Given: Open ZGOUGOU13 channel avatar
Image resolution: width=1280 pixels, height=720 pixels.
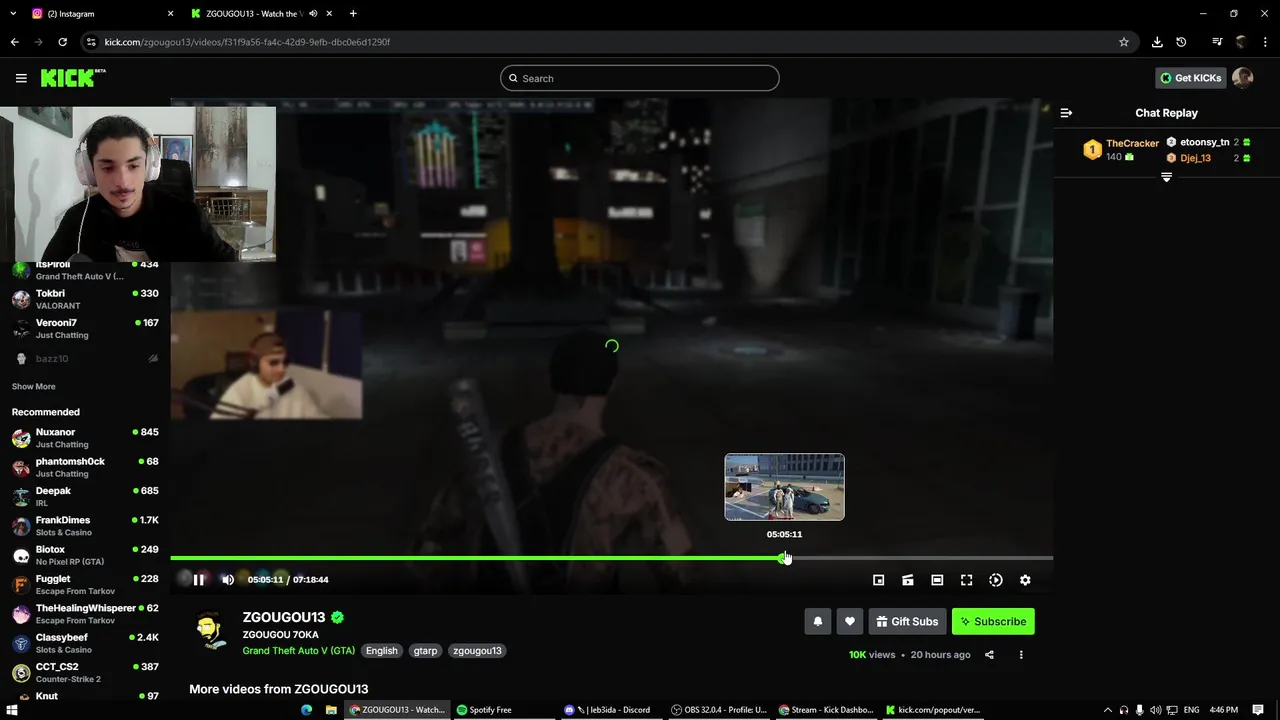Looking at the screenshot, I should pos(210,632).
